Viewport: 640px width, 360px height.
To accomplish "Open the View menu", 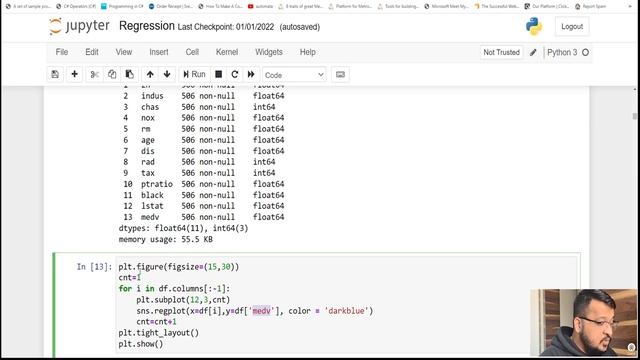I will (124, 52).
